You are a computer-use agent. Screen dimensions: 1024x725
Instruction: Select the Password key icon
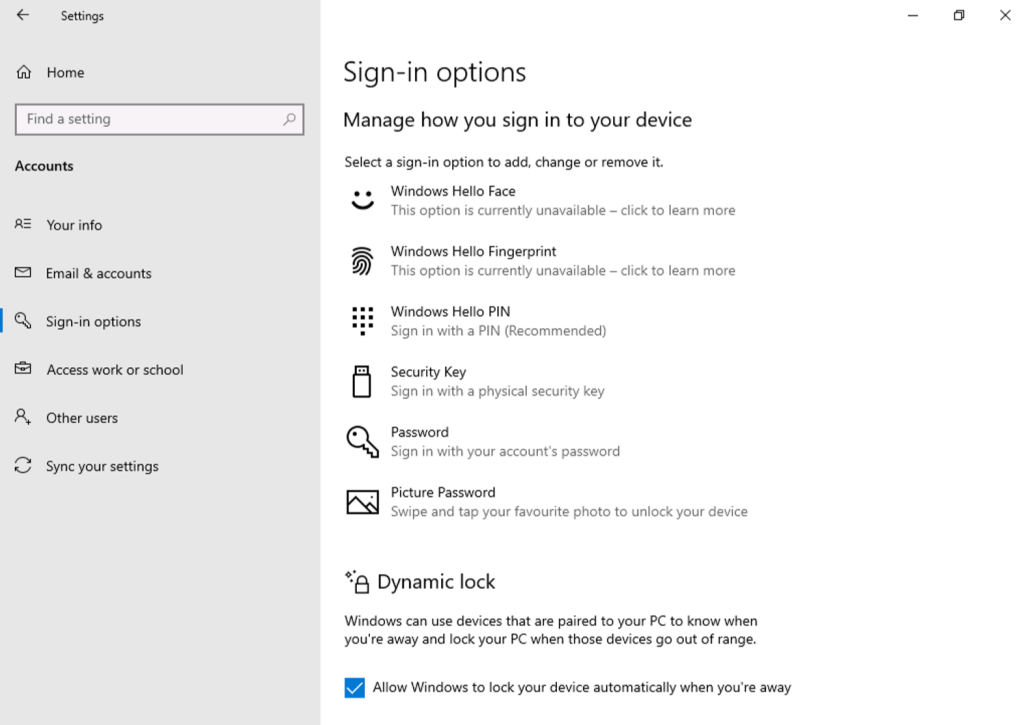click(x=361, y=440)
